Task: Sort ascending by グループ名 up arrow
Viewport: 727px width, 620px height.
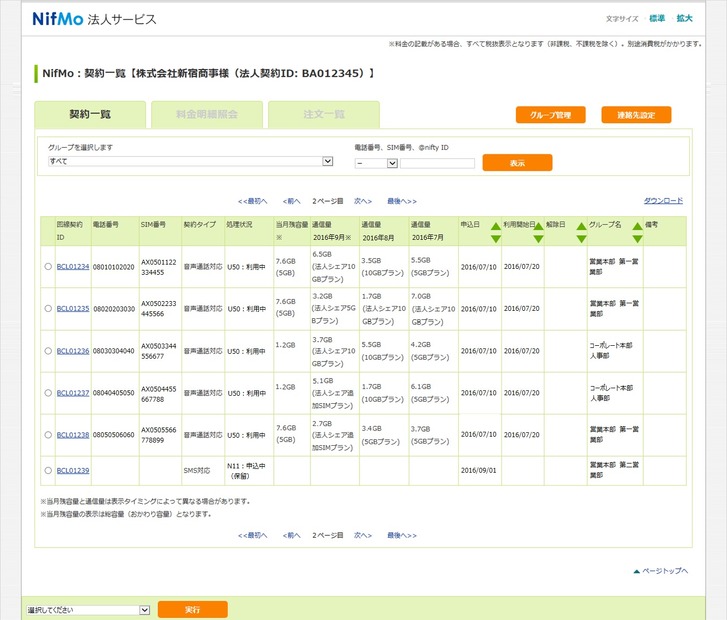Action: (x=638, y=226)
